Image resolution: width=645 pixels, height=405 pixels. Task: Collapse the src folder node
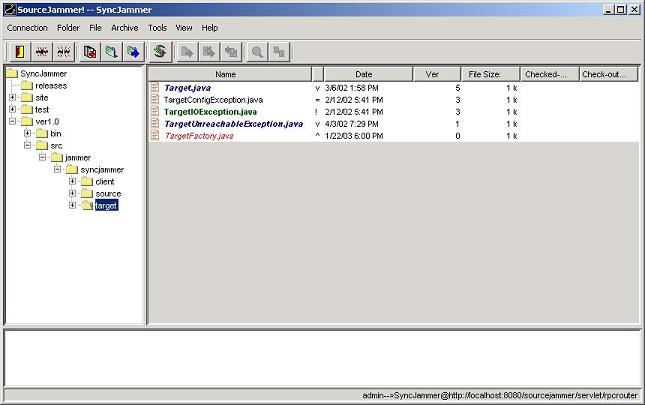coord(28,145)
